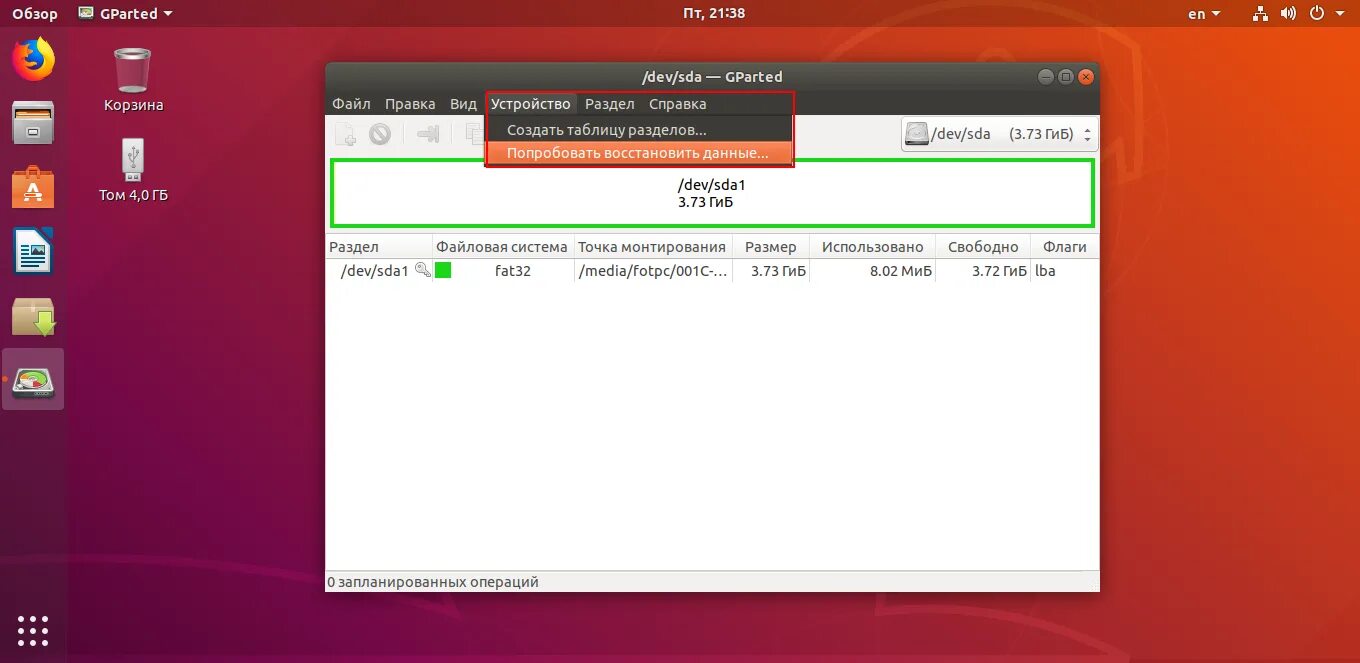1360x663 pixels.
Task: Open Firefox from the dock
Action: click(33, 59)
